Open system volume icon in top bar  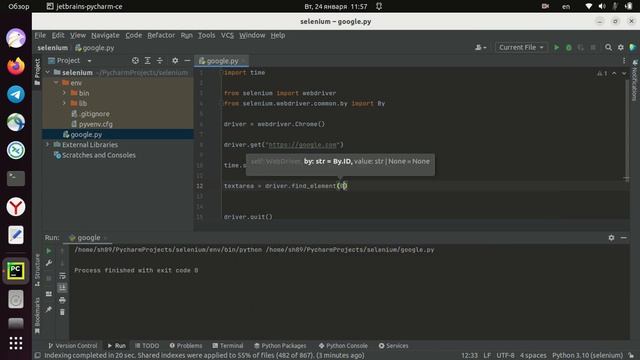coord(602,6)
